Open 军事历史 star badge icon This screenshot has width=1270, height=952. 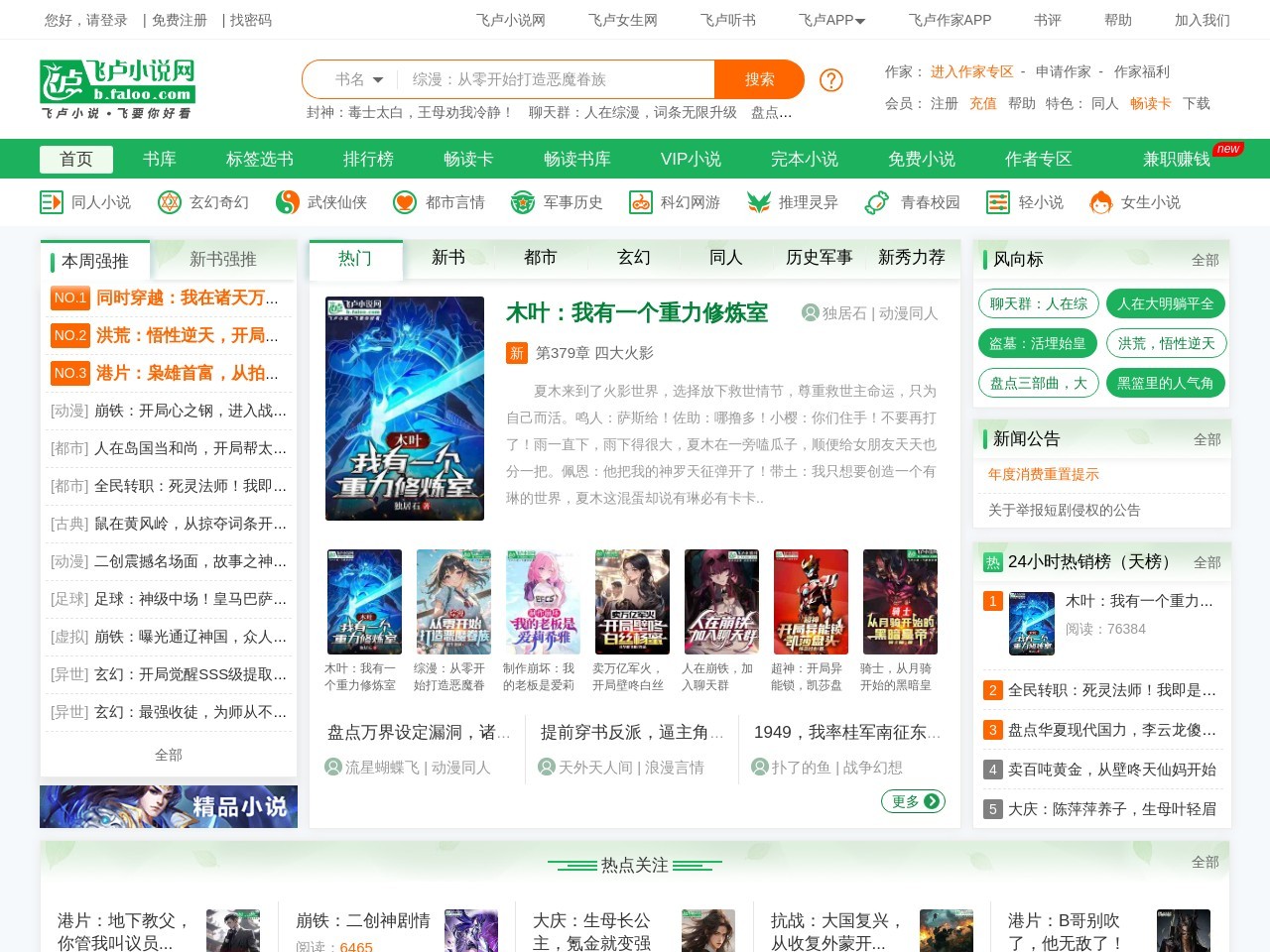523,202
